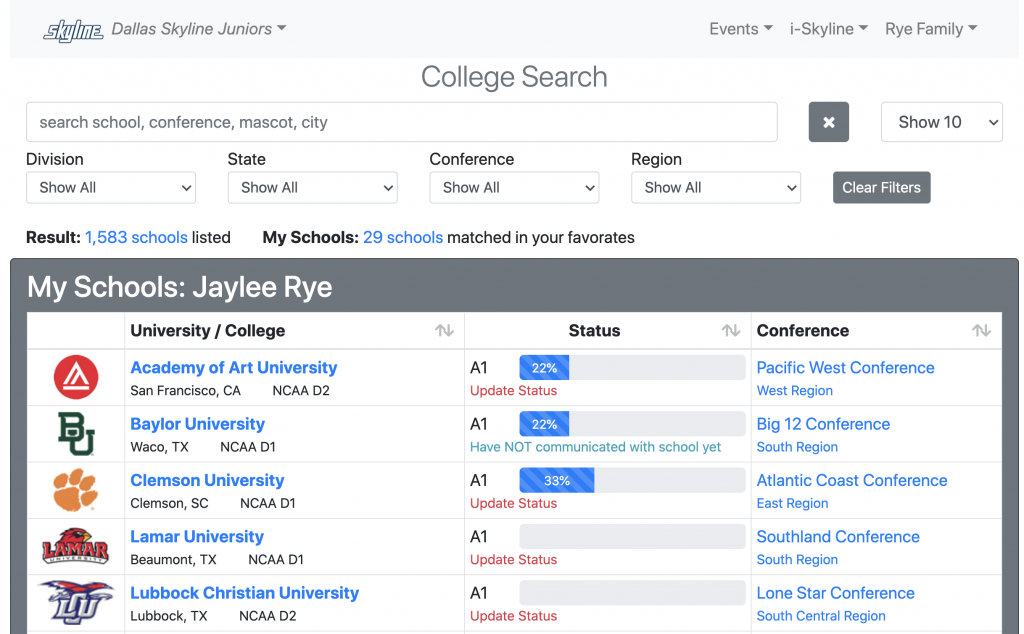Open South Central Region link
The image size is (1024, 634).
[822, 615]
